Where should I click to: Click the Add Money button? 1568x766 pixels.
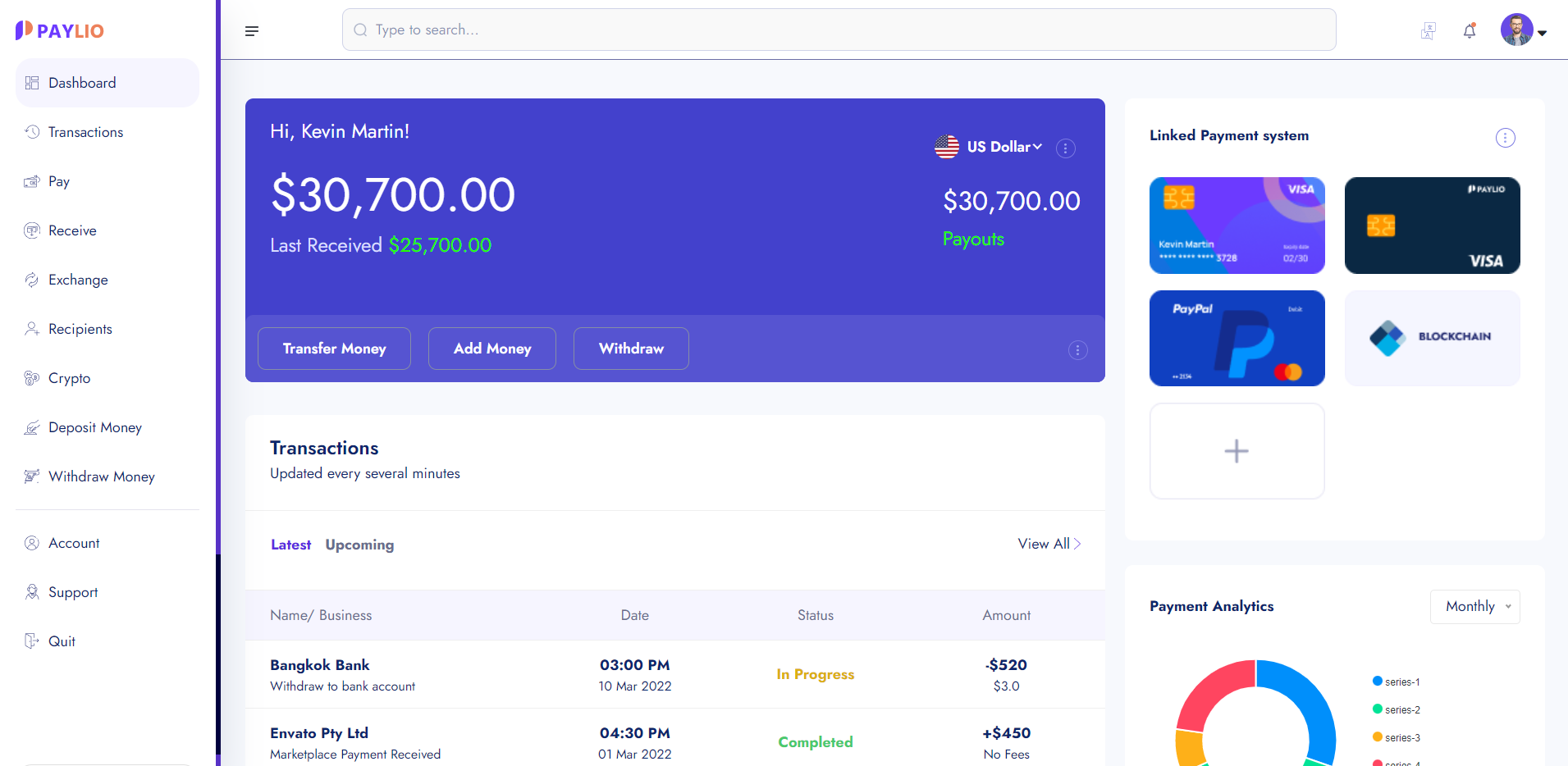click(492, 349)
